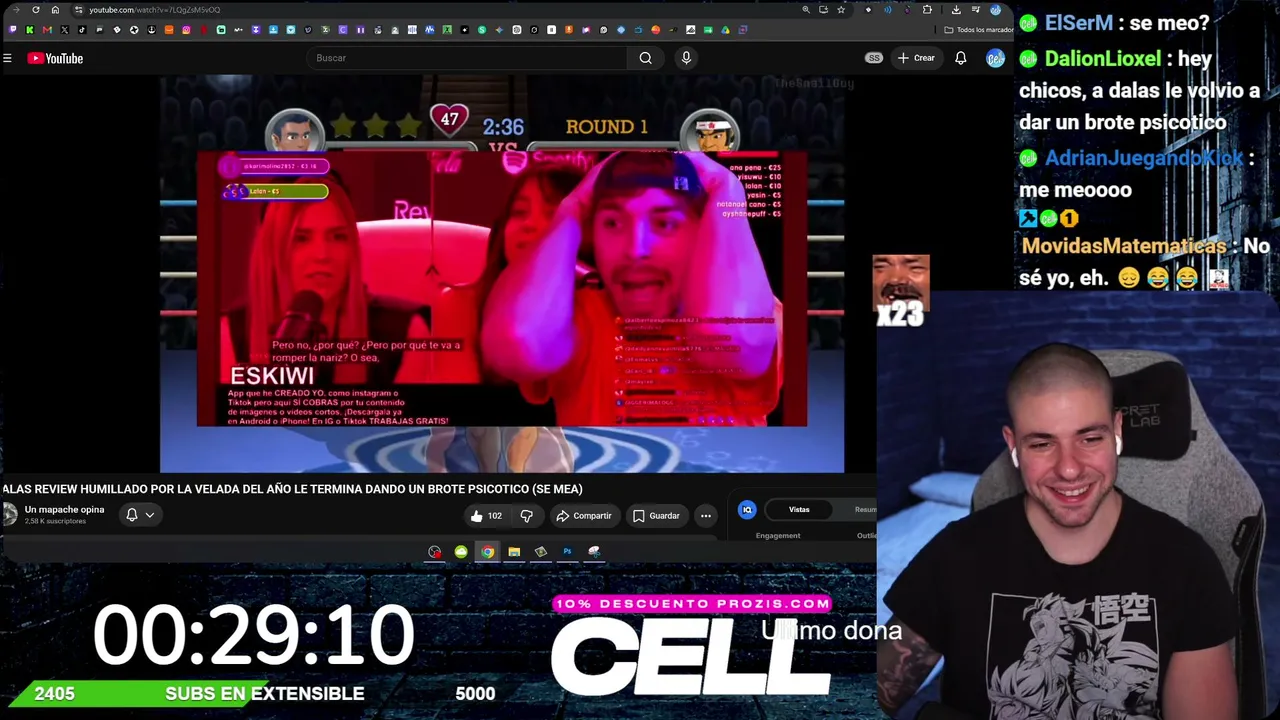Open the Twitch bookmark
Image resolution: width=1280 pixels, height=720 pixels.
[13, 30]
